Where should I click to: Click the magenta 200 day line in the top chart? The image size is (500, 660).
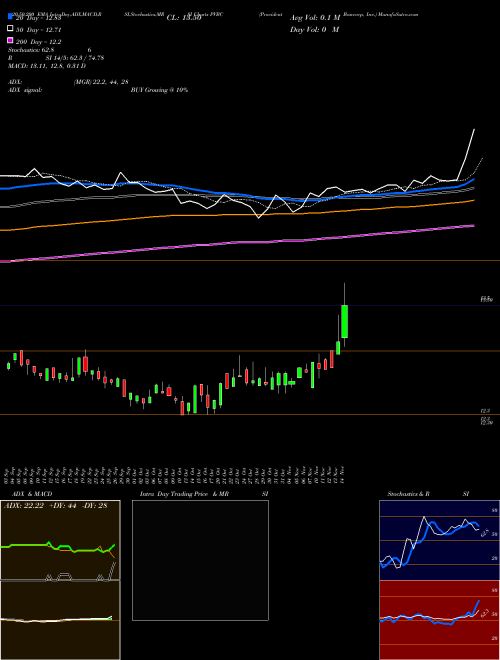point(237,243)
